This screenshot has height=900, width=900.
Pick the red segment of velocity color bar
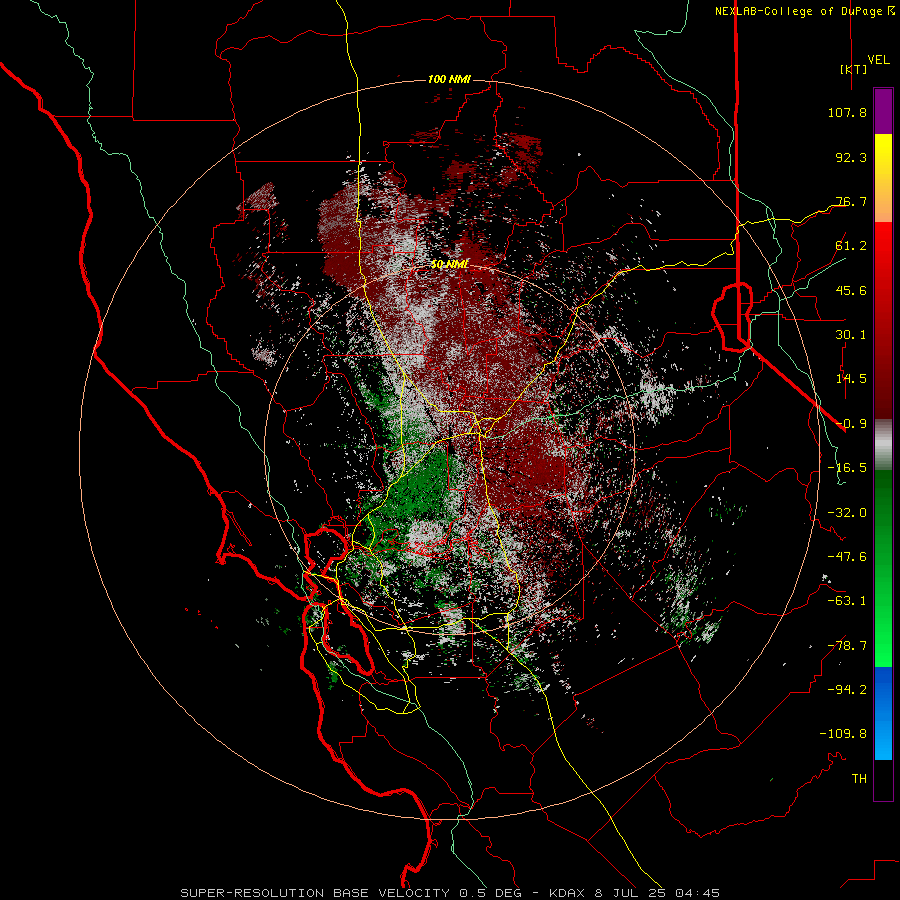point(883,320)
